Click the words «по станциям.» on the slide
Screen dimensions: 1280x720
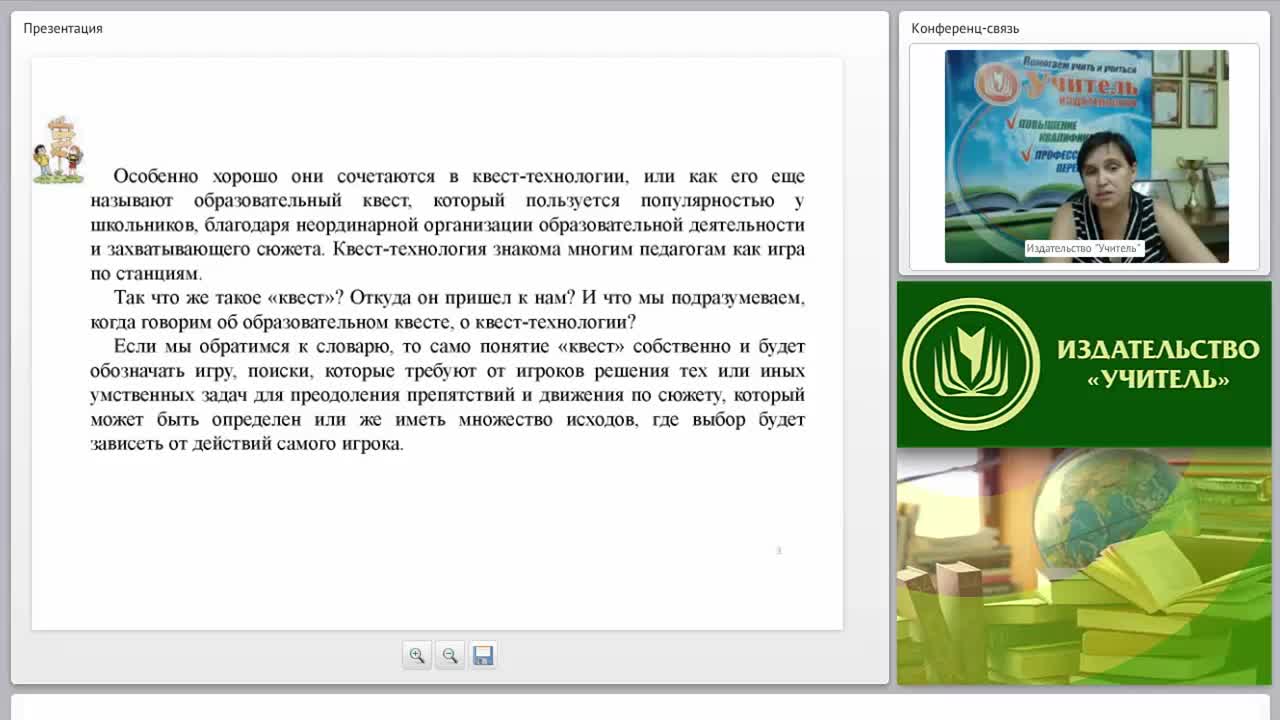[146, 273]
